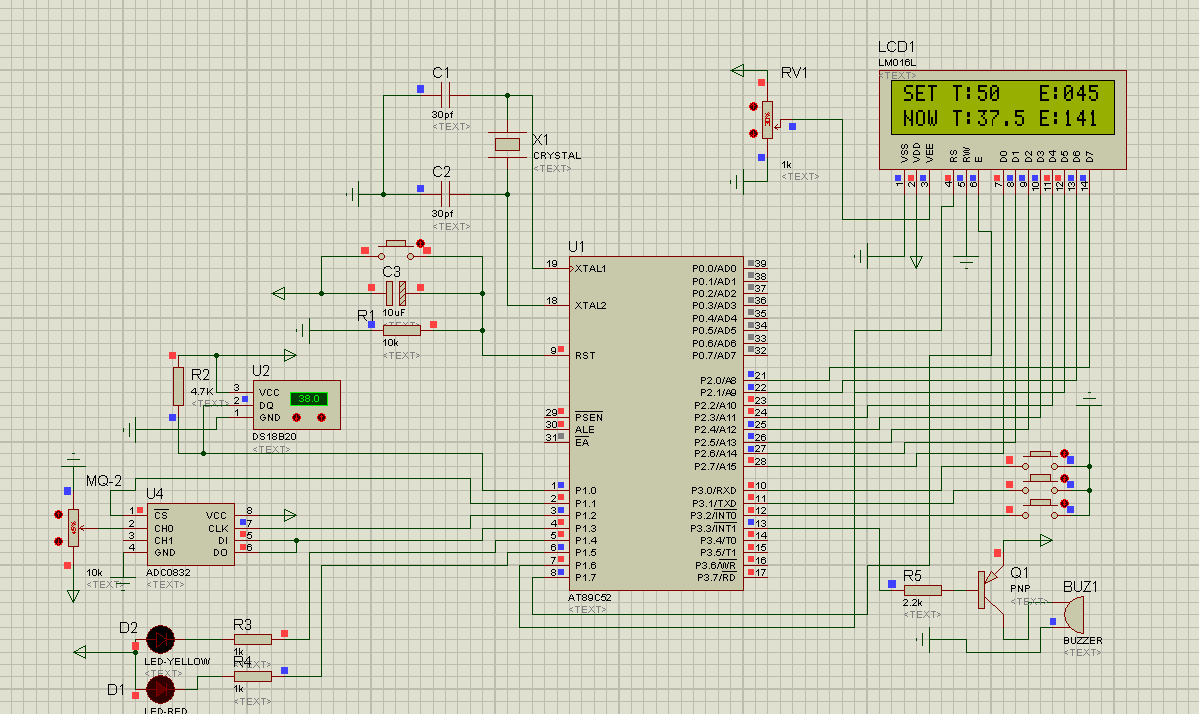
Task: Select the reset push button switch body
Action: click(x=395, y=249)
